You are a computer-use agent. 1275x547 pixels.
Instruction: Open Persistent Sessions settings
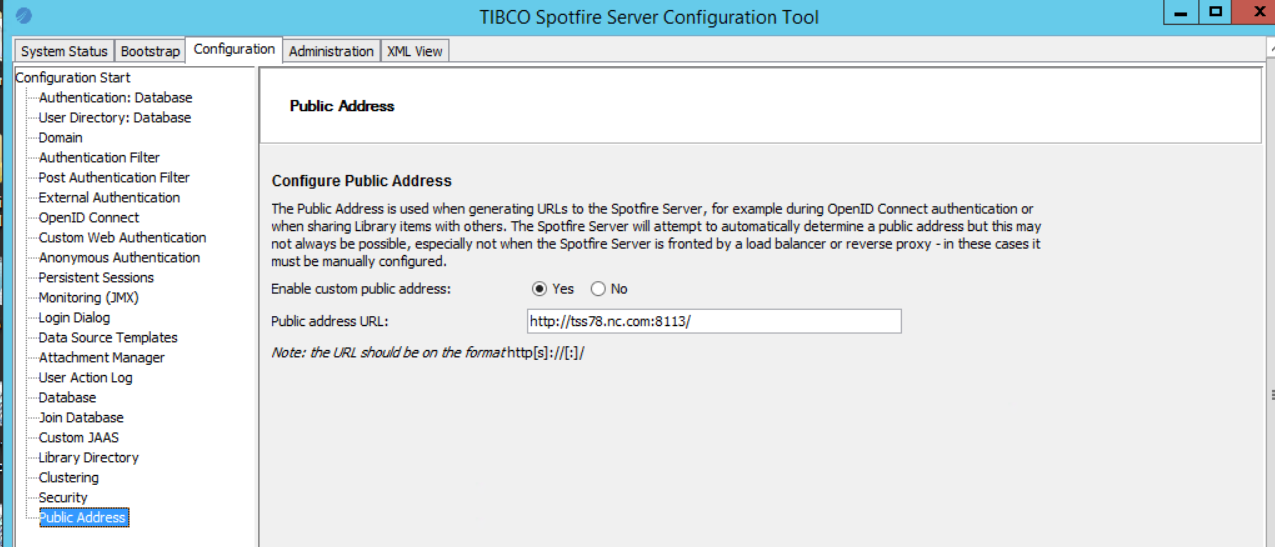tap(96, 278)
